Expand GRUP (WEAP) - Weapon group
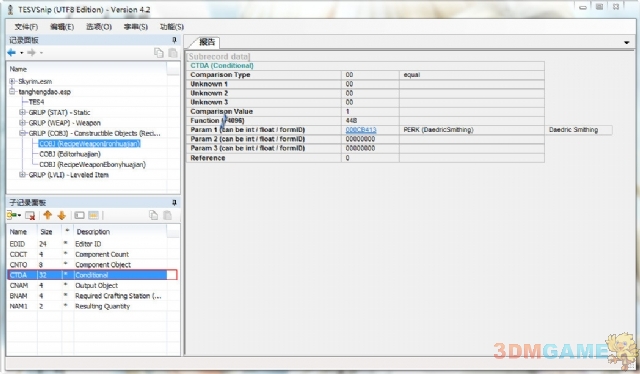Image resolution: width=640 pixels, height=374 pixels. [22, 123]
